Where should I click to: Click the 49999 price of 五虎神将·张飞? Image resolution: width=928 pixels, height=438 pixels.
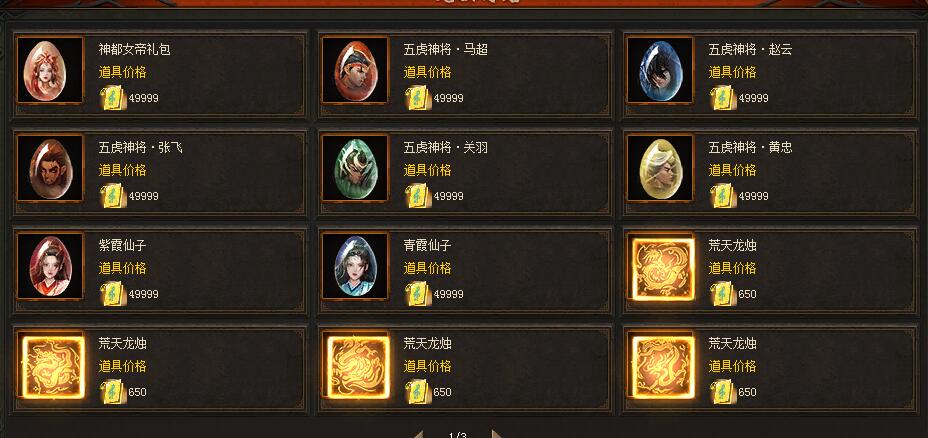pyautogui.click(x=144, y=196)
